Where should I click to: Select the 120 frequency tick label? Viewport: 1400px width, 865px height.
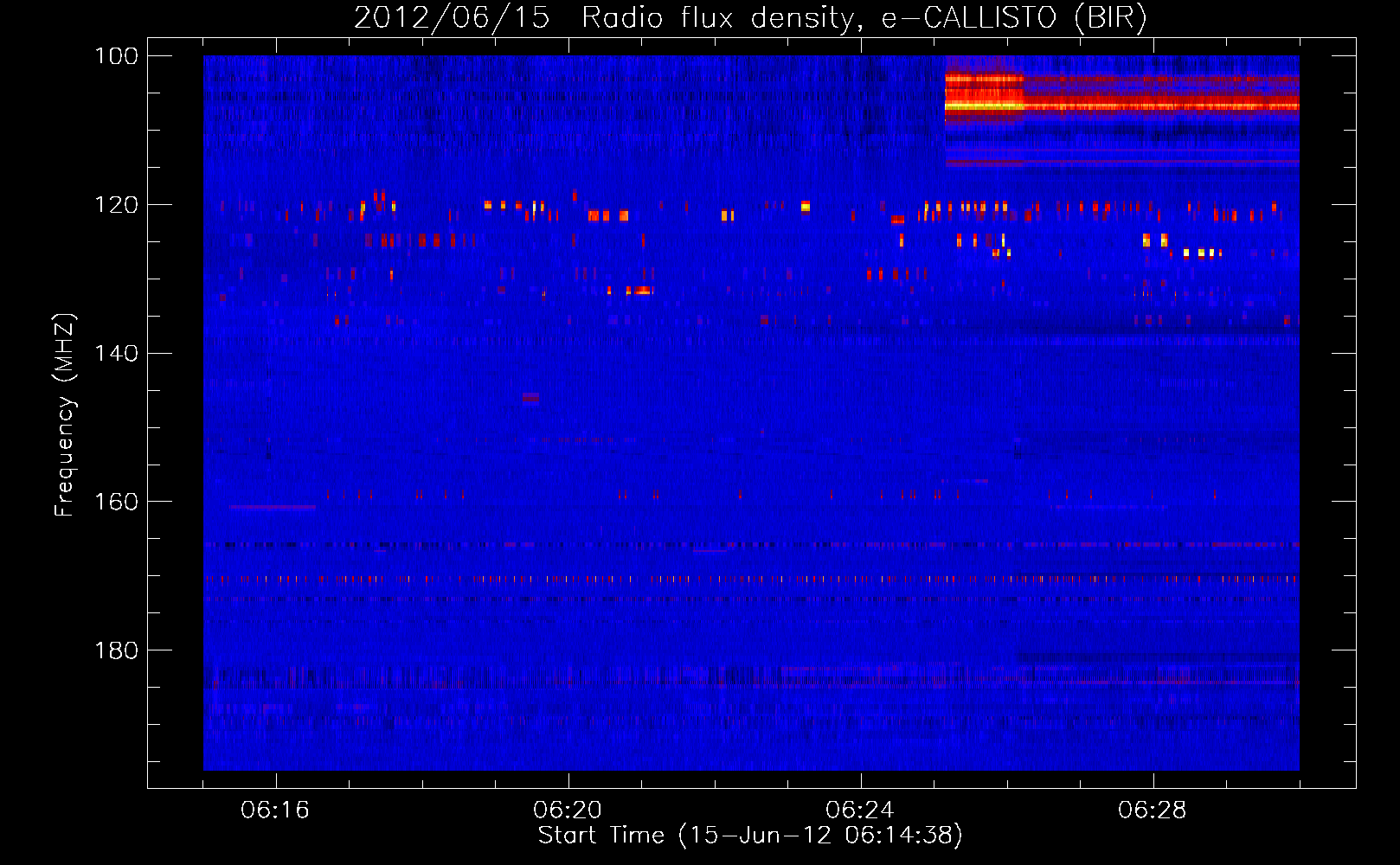[116, 205]
